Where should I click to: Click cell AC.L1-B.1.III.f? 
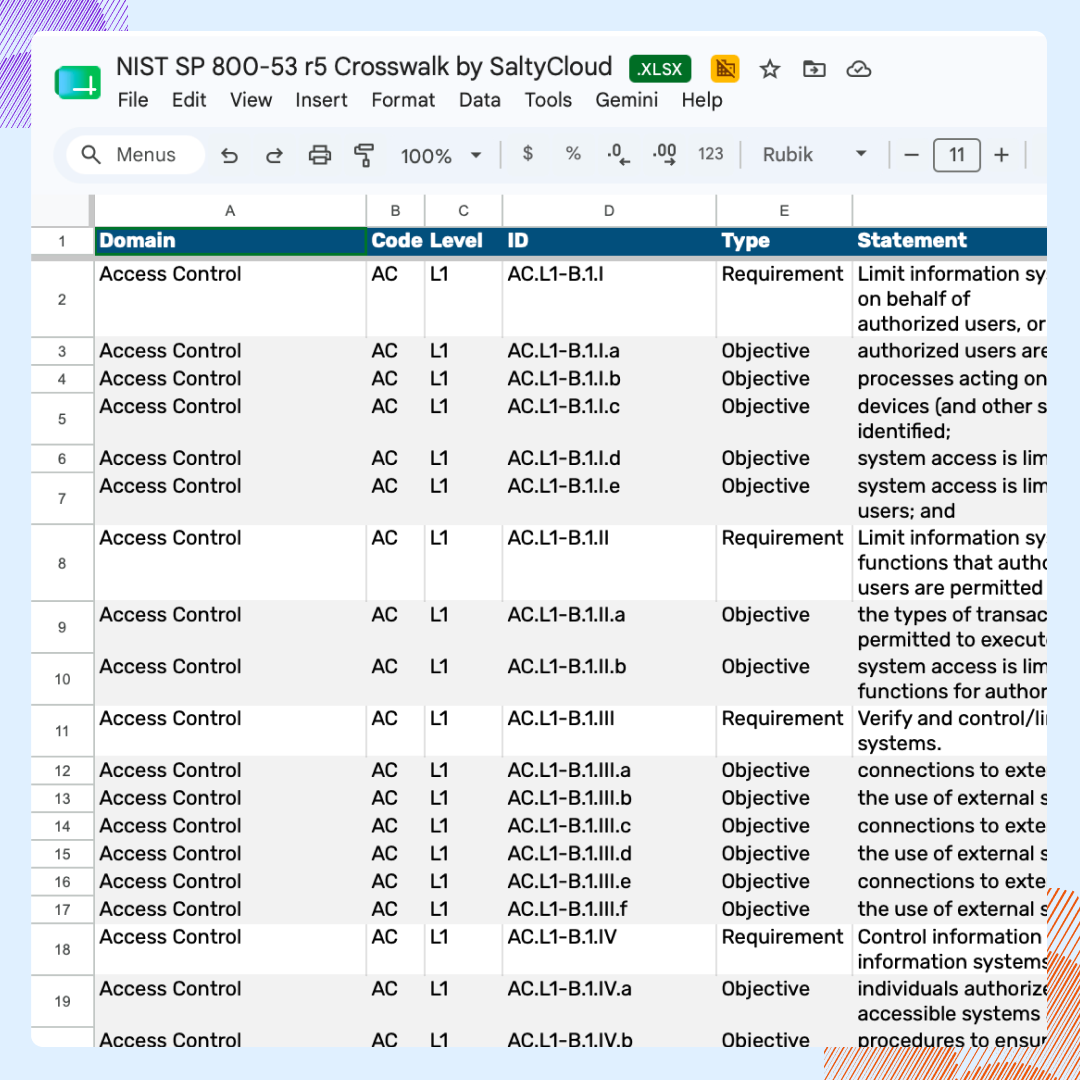pyautogui.click(x=610, y=910)
